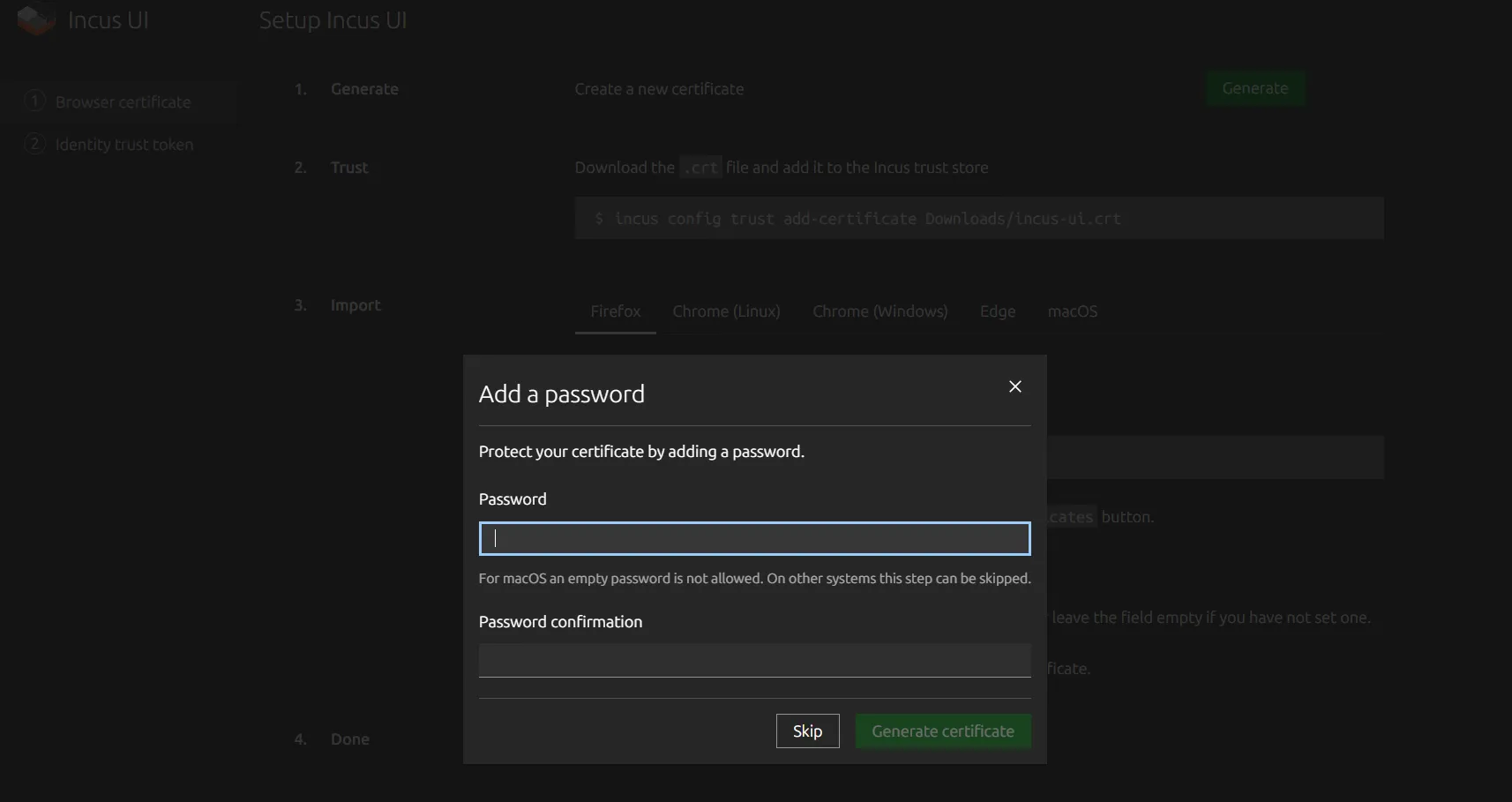
Task: Switch to the Chrome (Windows) tab
Action: click(x=880, y=311)
